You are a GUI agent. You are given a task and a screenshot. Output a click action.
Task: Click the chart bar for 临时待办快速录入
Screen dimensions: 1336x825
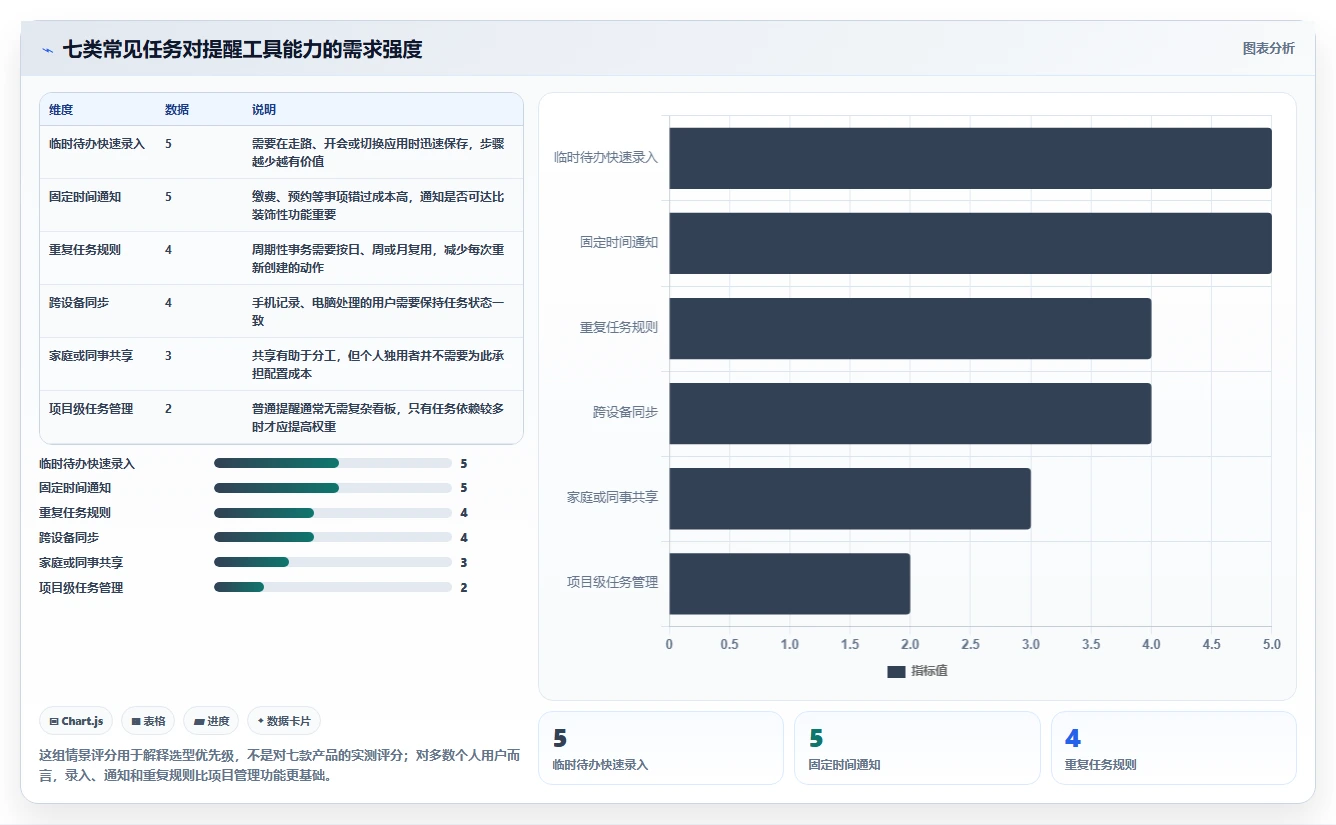(970, 158)
